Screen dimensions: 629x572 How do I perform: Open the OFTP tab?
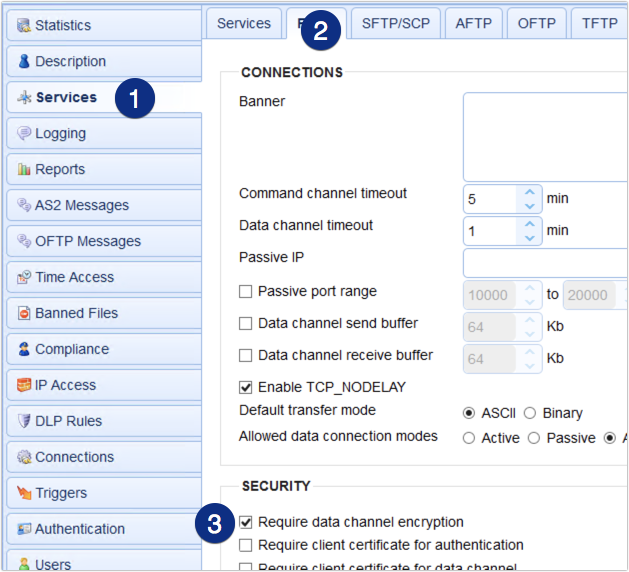click(x=536, y=23)
